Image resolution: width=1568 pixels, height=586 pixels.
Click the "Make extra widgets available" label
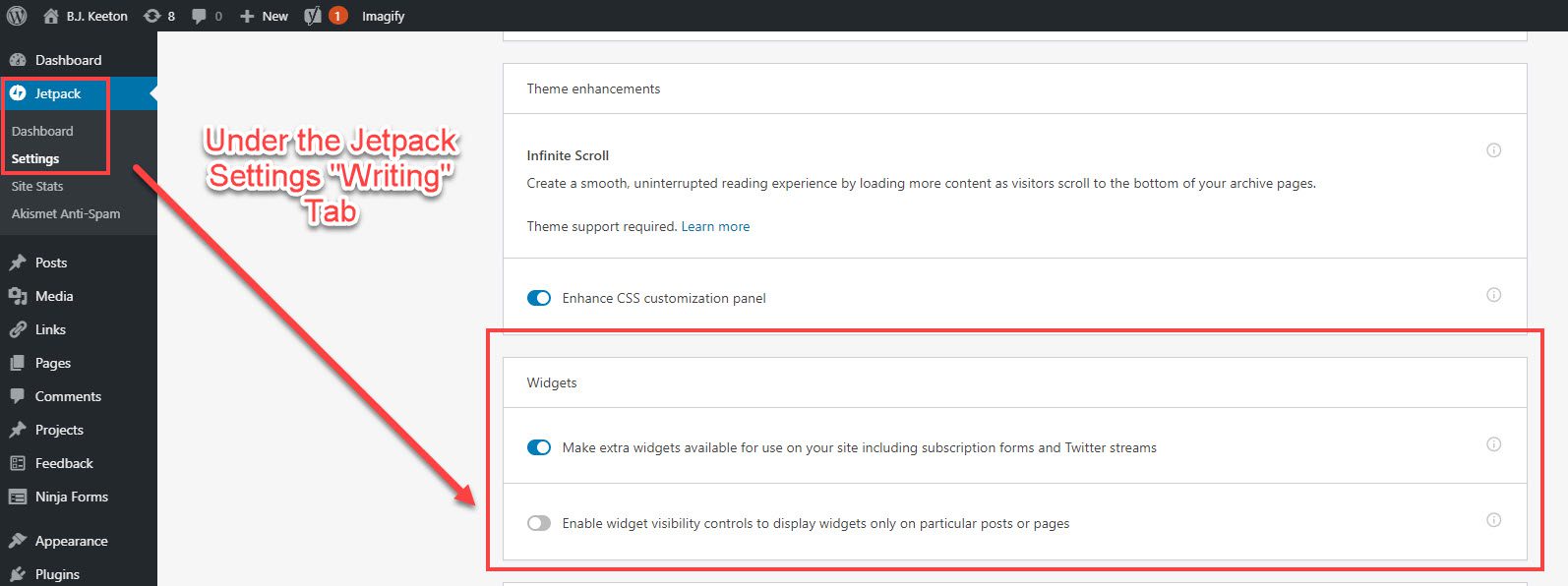(x=859, y=447)
